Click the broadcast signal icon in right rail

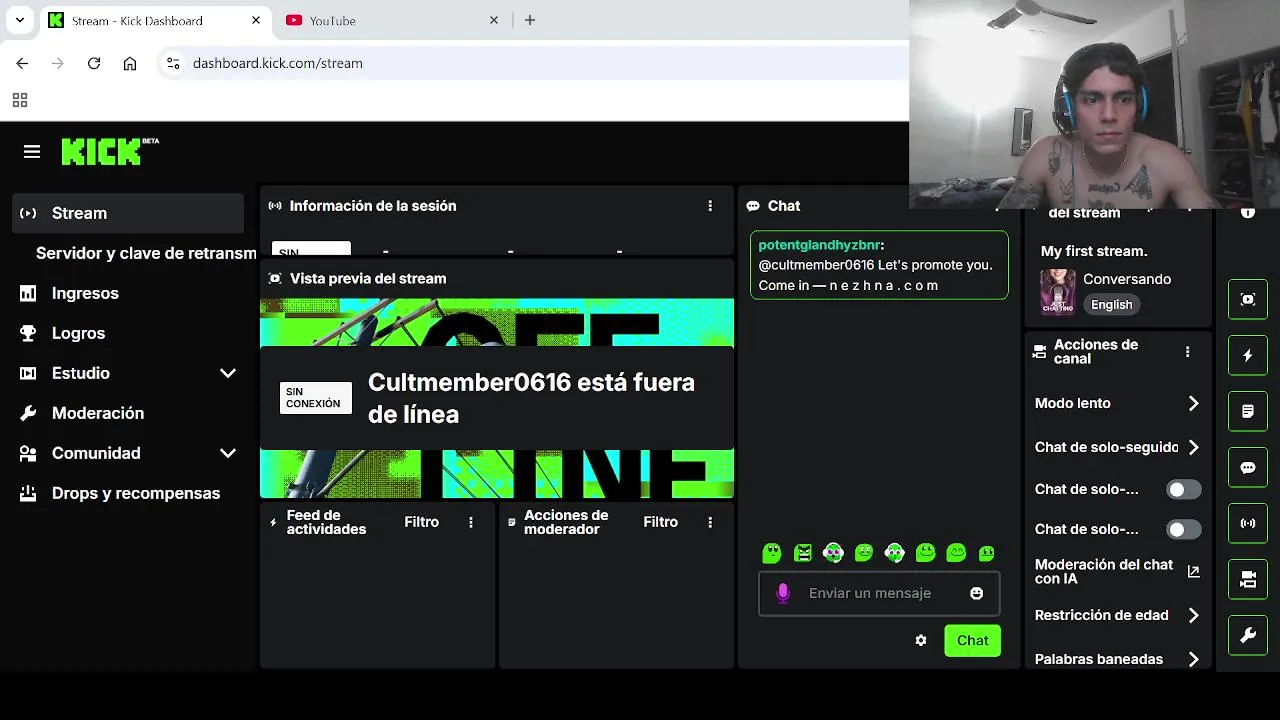pyautogui.click(x=1248, y=523)
